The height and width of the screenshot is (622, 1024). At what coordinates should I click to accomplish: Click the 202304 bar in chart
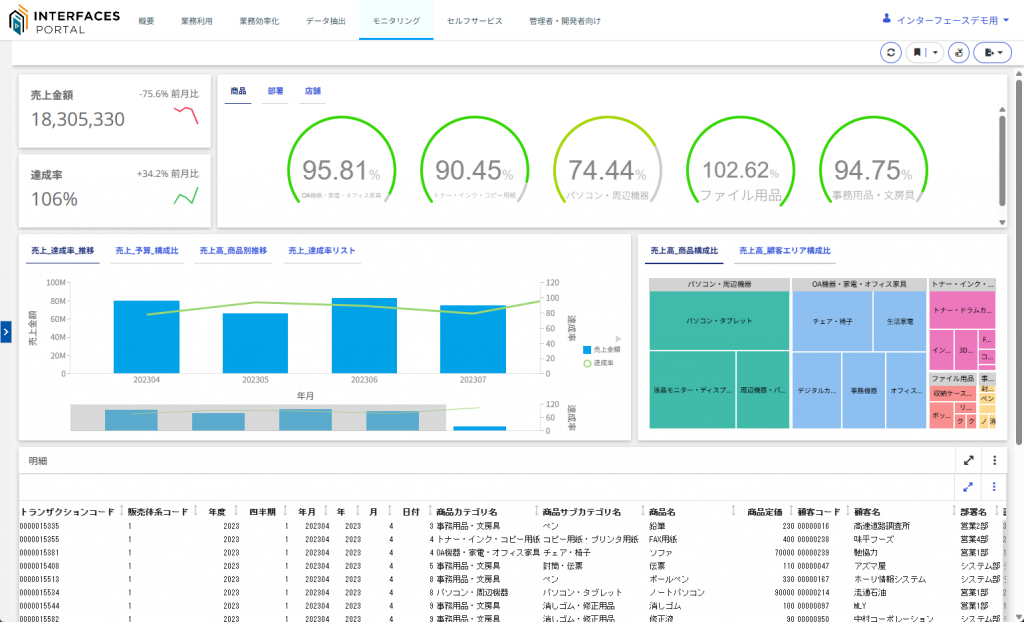(146, 337)
